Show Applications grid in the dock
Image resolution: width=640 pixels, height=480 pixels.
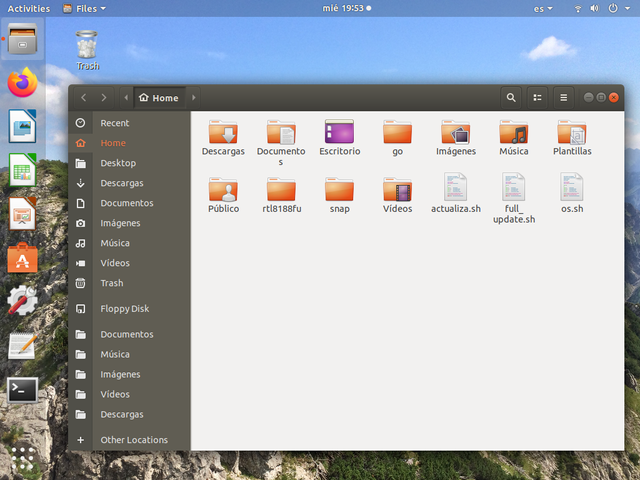(22, 459)
